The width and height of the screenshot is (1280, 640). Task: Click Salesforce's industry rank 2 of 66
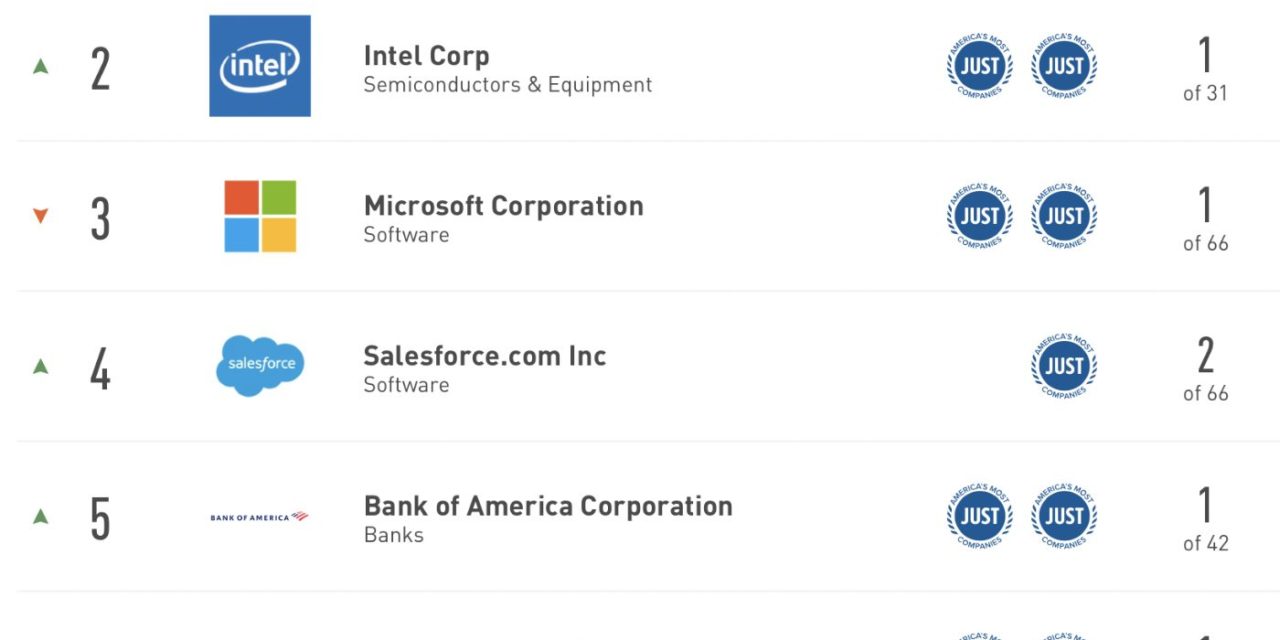coord(1205,369)
